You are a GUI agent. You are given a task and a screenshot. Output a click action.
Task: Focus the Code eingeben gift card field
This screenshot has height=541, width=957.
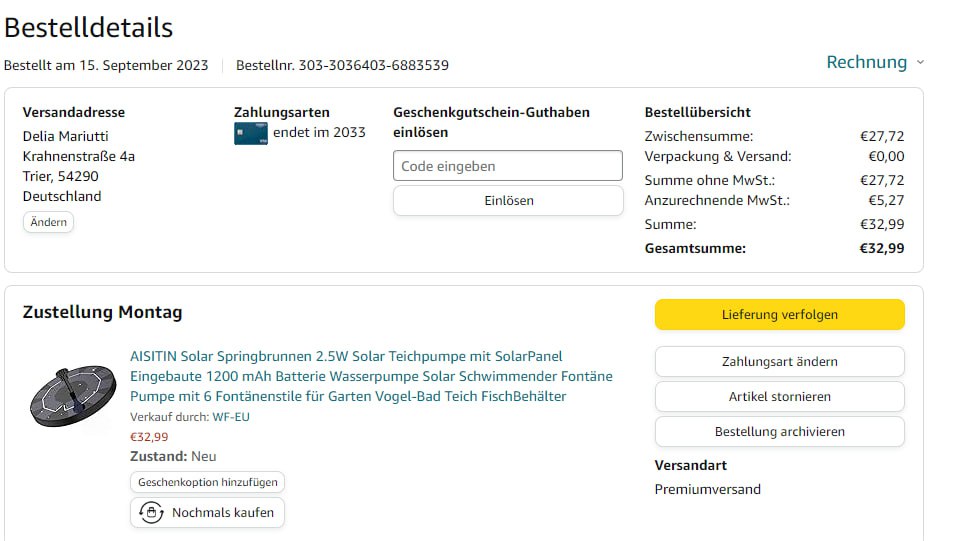tap(508, 166)
